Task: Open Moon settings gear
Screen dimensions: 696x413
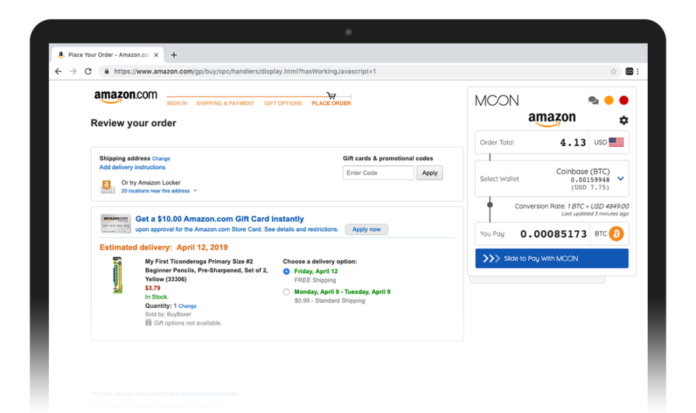Action: pyautogui.click(x=624, y=120)
